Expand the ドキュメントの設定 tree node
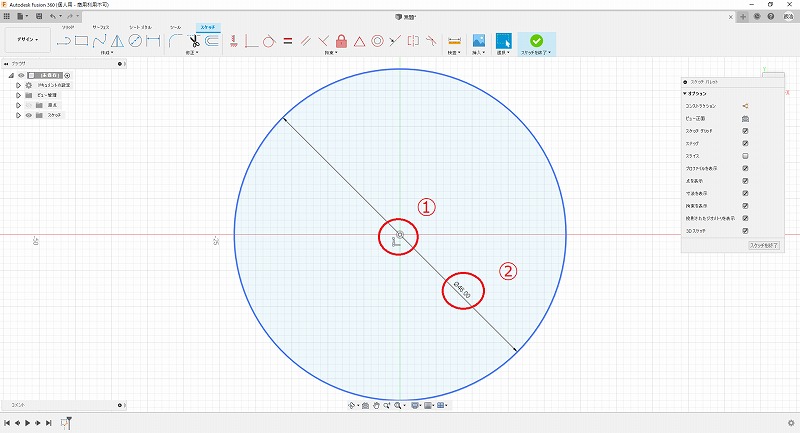800x433 pixels. [x=18, y=85]
